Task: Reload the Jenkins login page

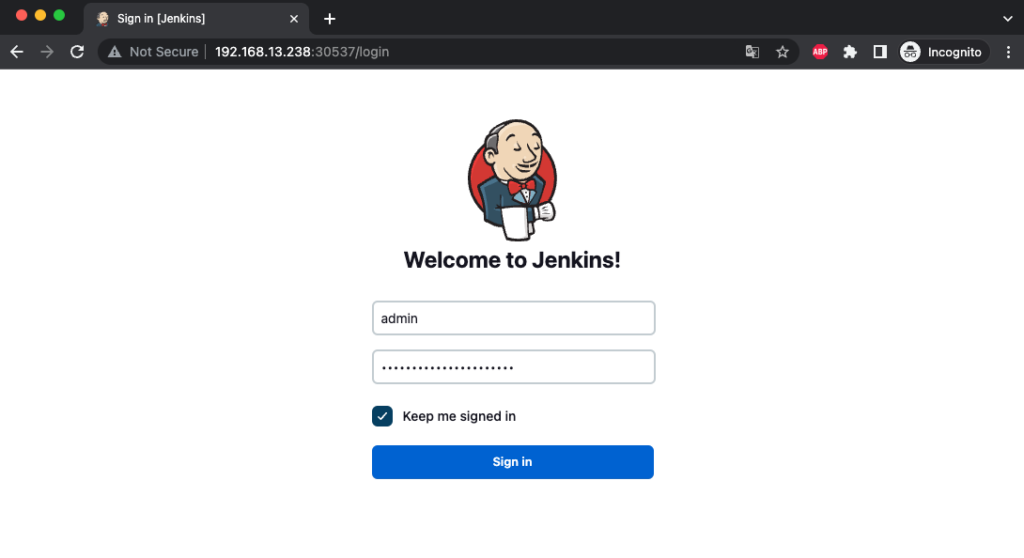Action: click(77, 52)
